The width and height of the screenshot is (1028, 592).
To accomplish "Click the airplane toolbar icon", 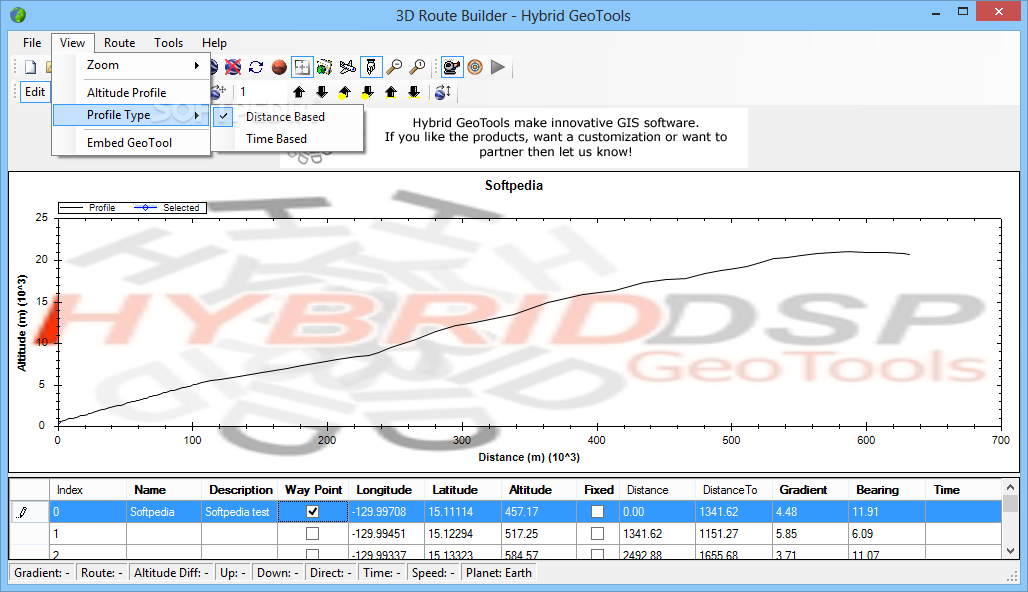I will (x=347, y=67).
